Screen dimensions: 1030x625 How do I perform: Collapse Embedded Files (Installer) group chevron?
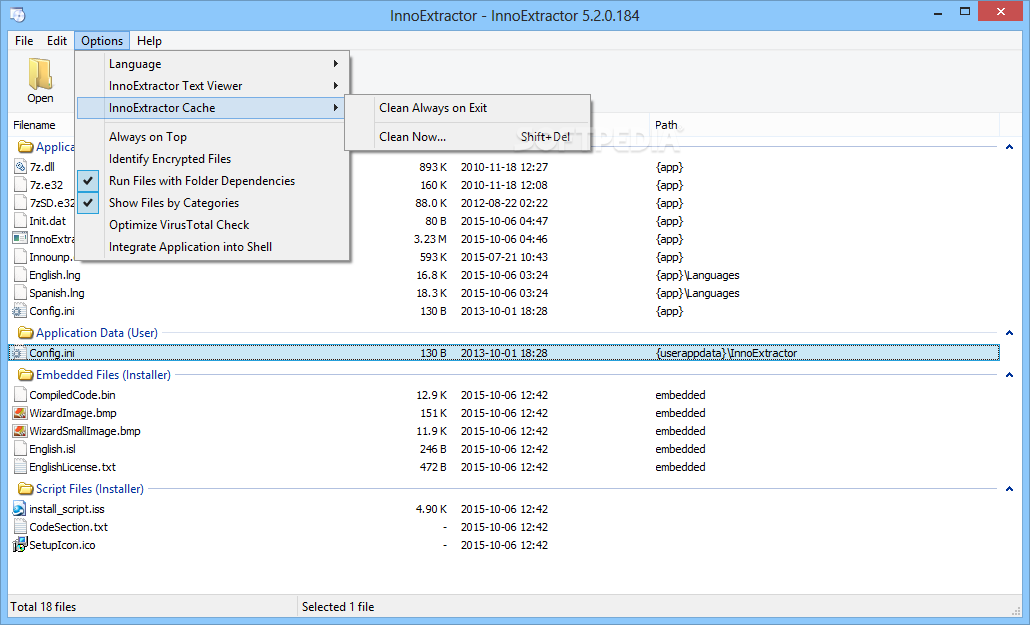1009,375
